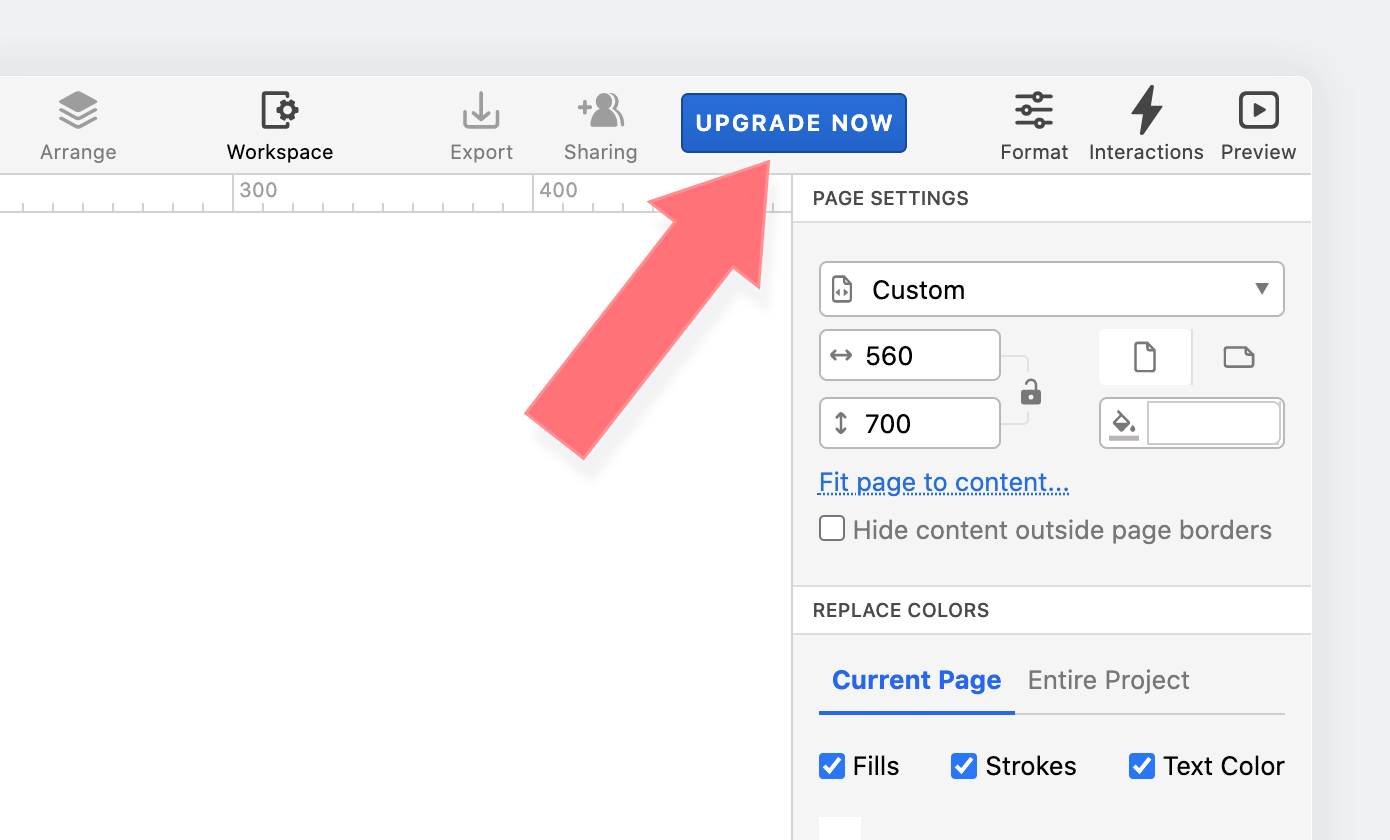1390x840 pixels.
Task: Click the Export download icon
Action: [481, 111]
